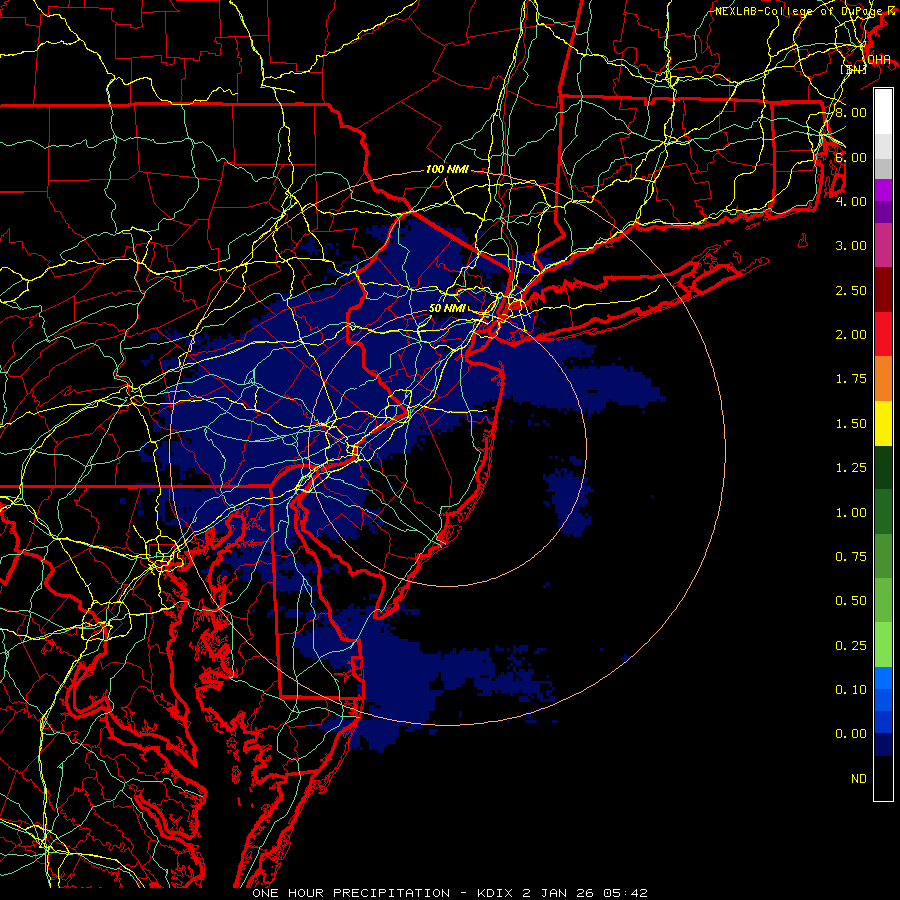
Task: Click the 0.50 legend value
Action: coord(851,601)
